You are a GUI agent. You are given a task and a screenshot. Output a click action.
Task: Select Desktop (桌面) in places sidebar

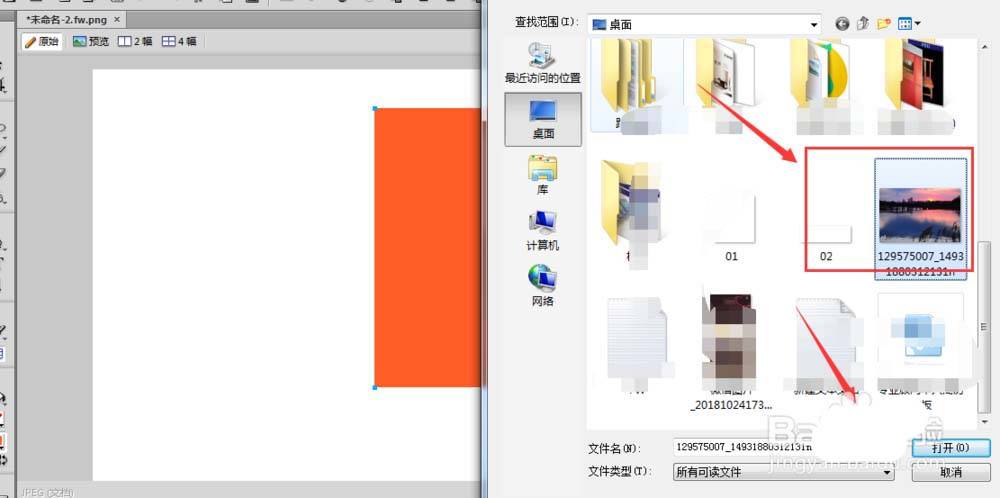click(x=542, y=118)
